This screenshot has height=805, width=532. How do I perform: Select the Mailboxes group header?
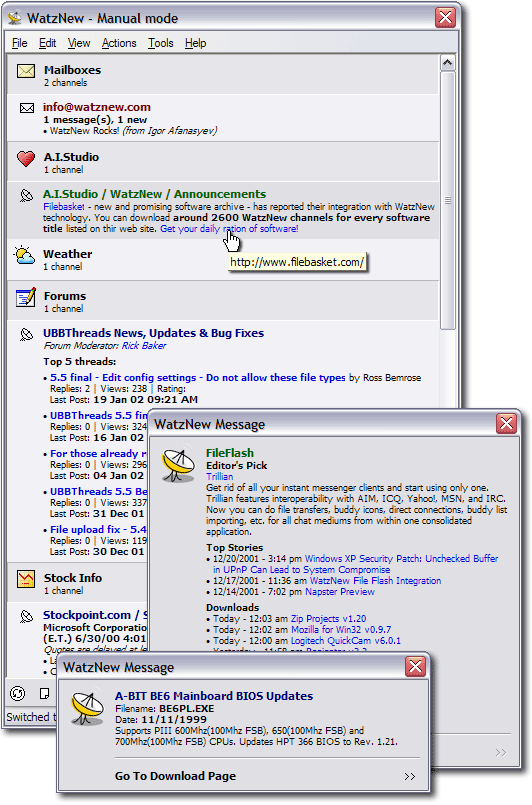coord(223,75)
